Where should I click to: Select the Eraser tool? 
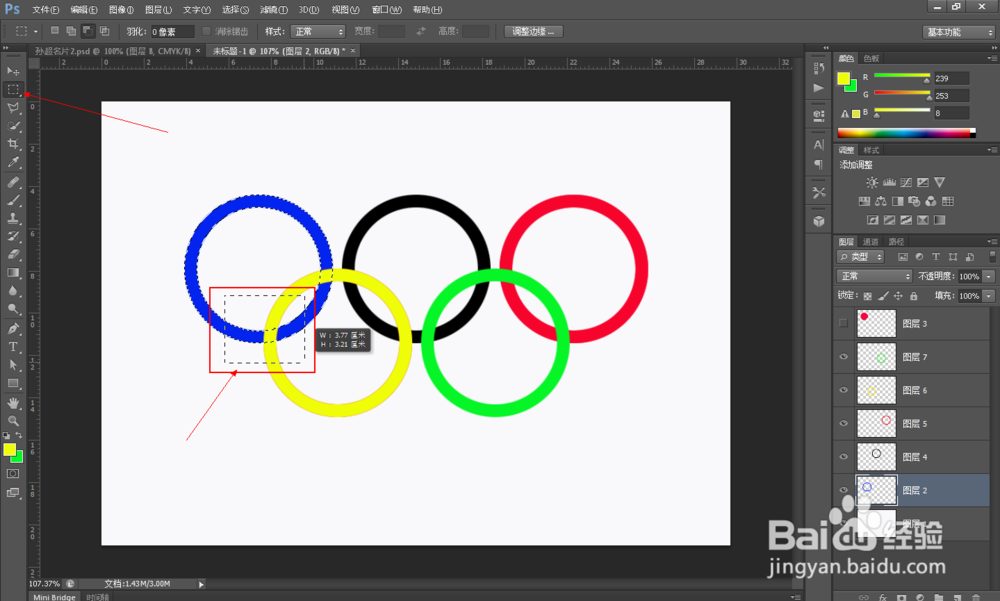(13, 255)
